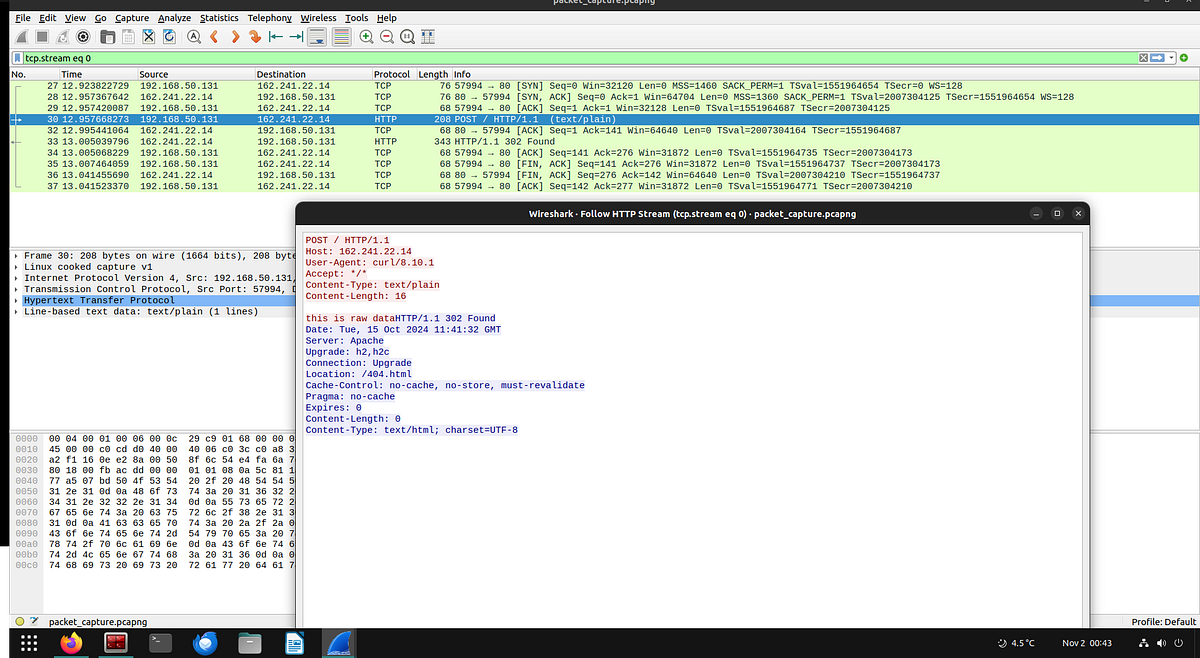This screenshot has width=1200, height=658.
Task: Open Thunderbird from the taskbar
Action: pos(204,643)
